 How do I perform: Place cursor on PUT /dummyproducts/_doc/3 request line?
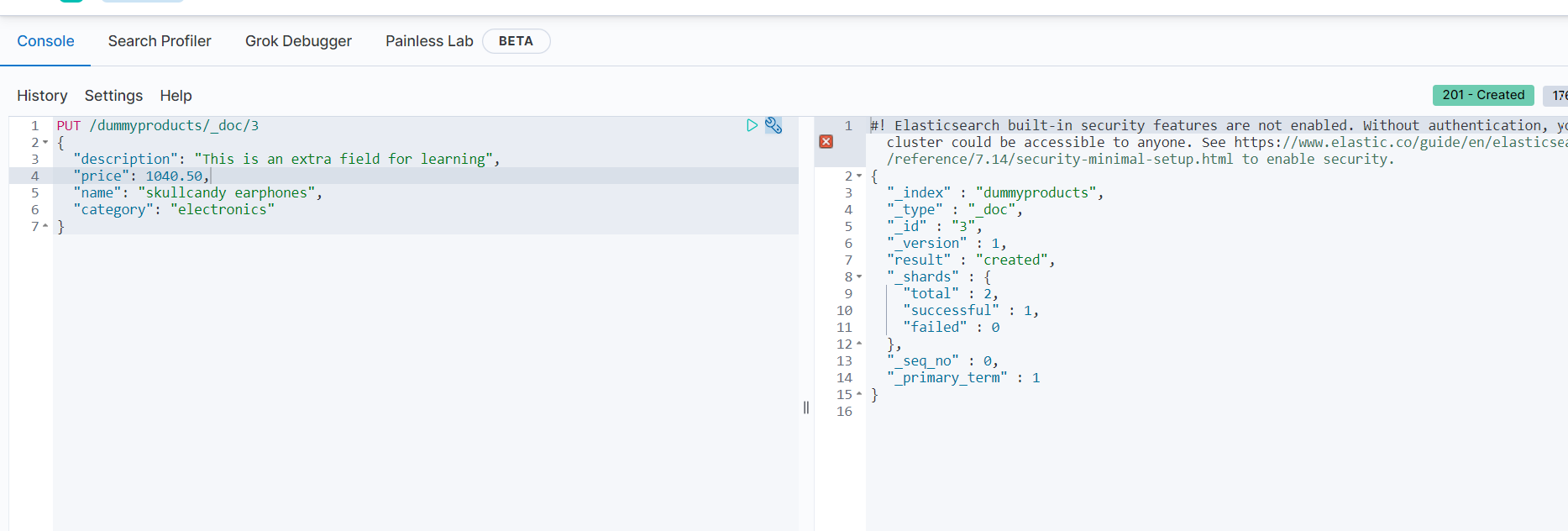coord(158,125)
